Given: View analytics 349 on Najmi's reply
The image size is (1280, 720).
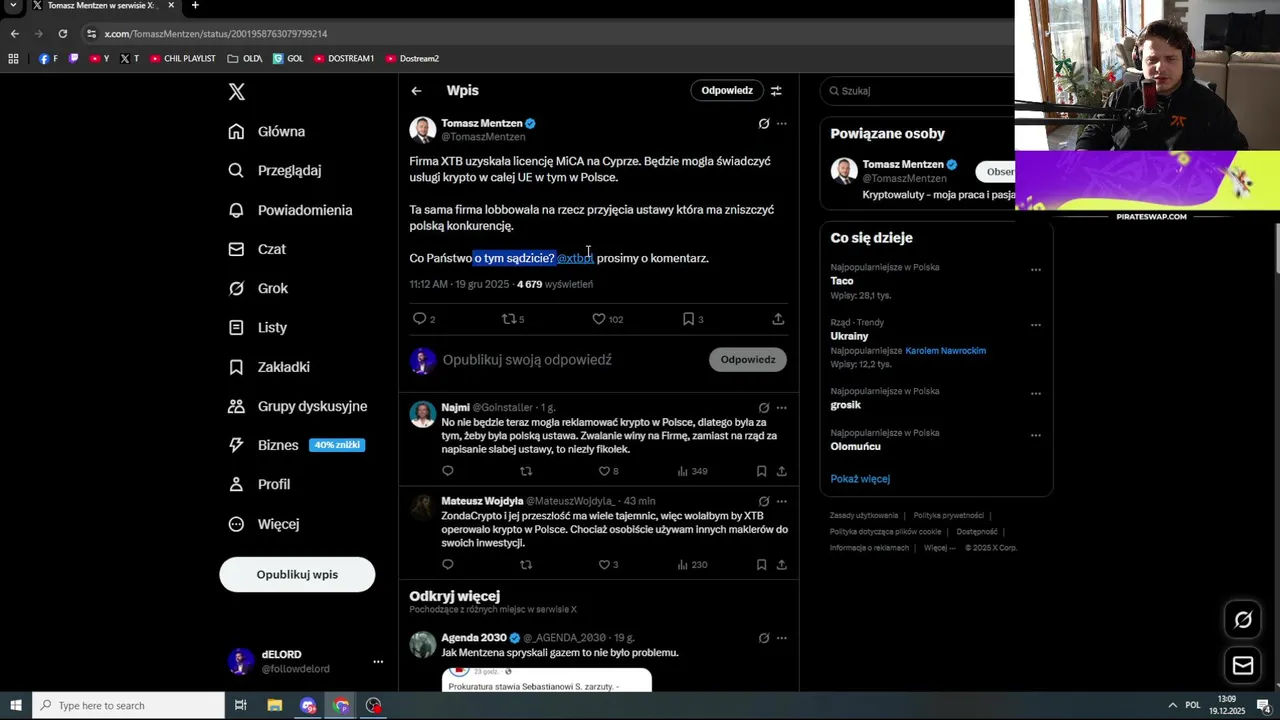Looking at the screenshot, I should point(692,471).
